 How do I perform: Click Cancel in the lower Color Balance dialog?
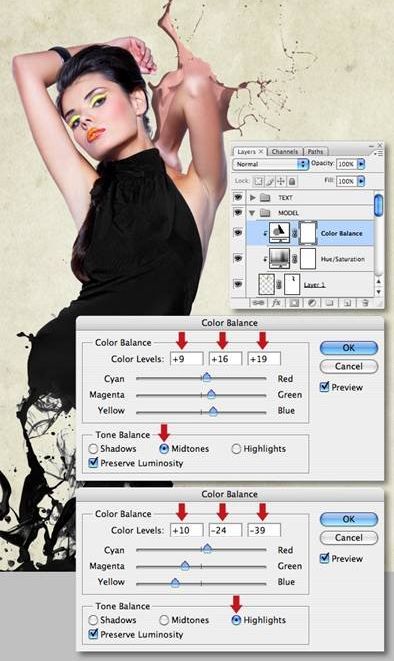click(348, 537)
